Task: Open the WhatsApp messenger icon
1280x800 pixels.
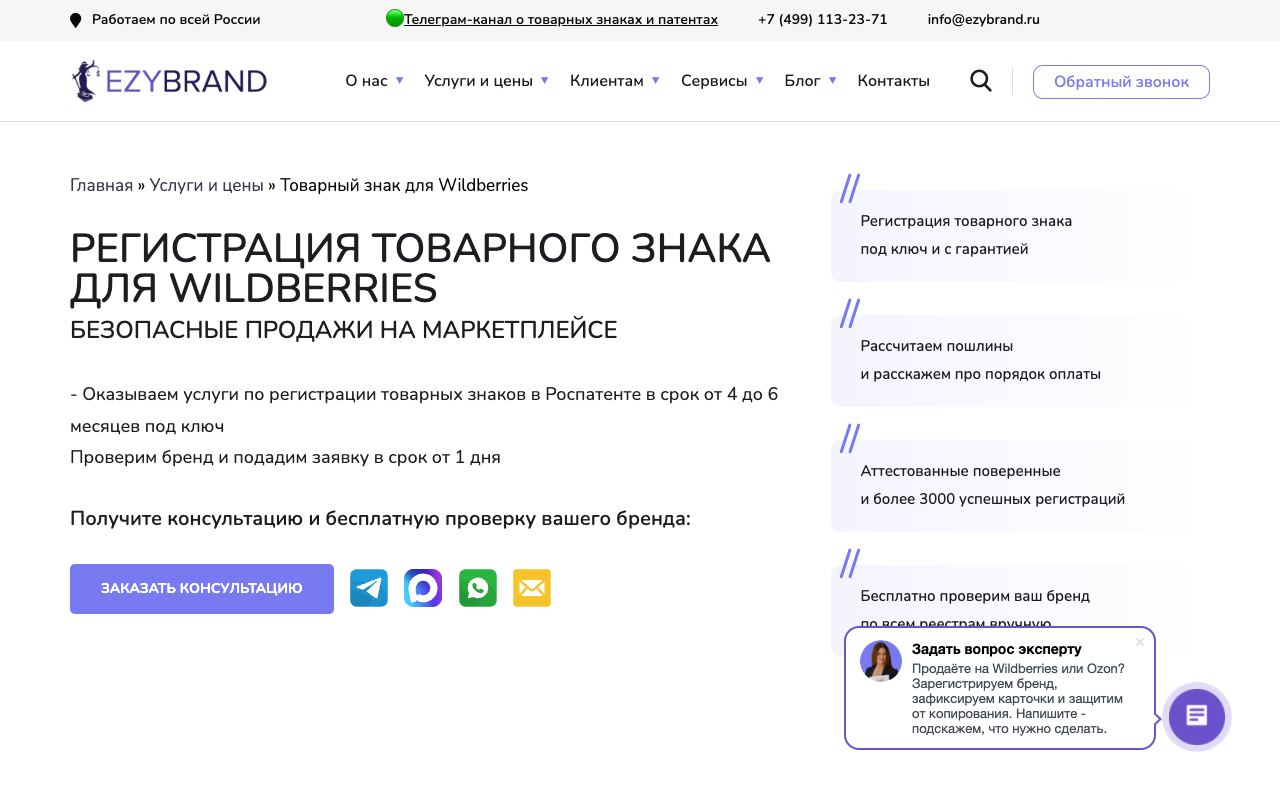Action: (478, 588)
